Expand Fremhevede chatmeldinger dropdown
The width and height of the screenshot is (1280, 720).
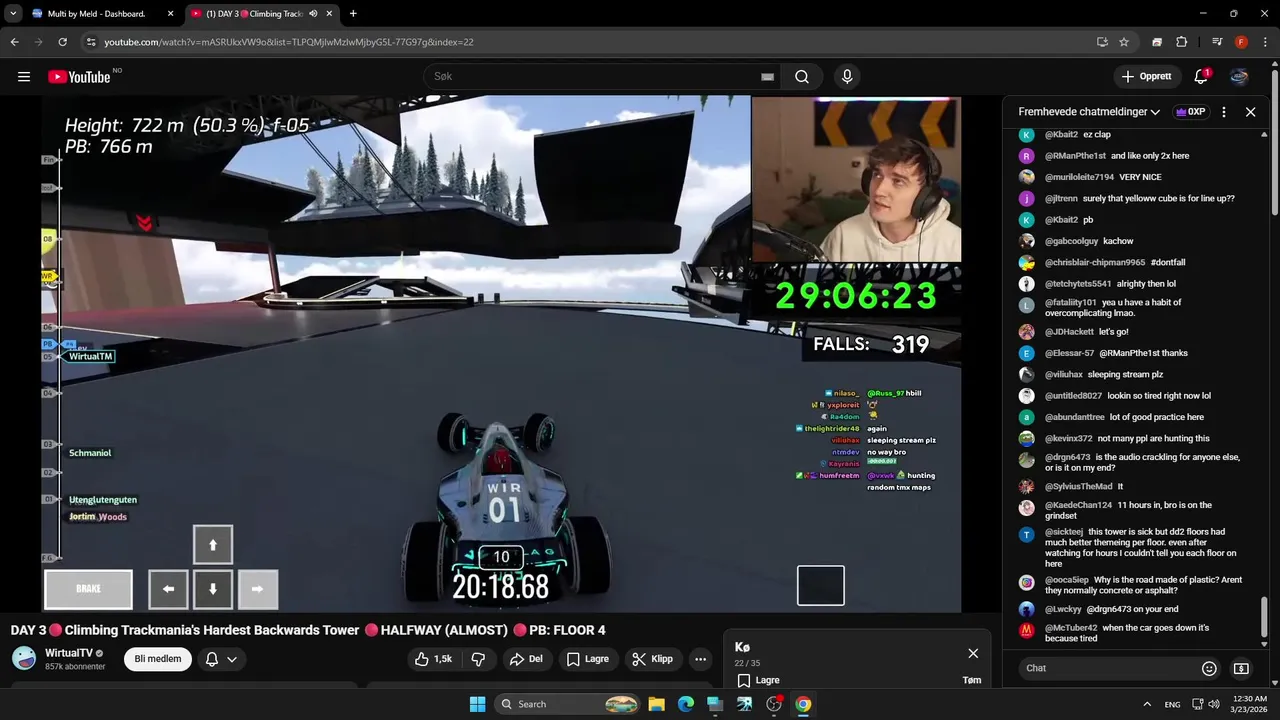click(x=1089, y=112)
